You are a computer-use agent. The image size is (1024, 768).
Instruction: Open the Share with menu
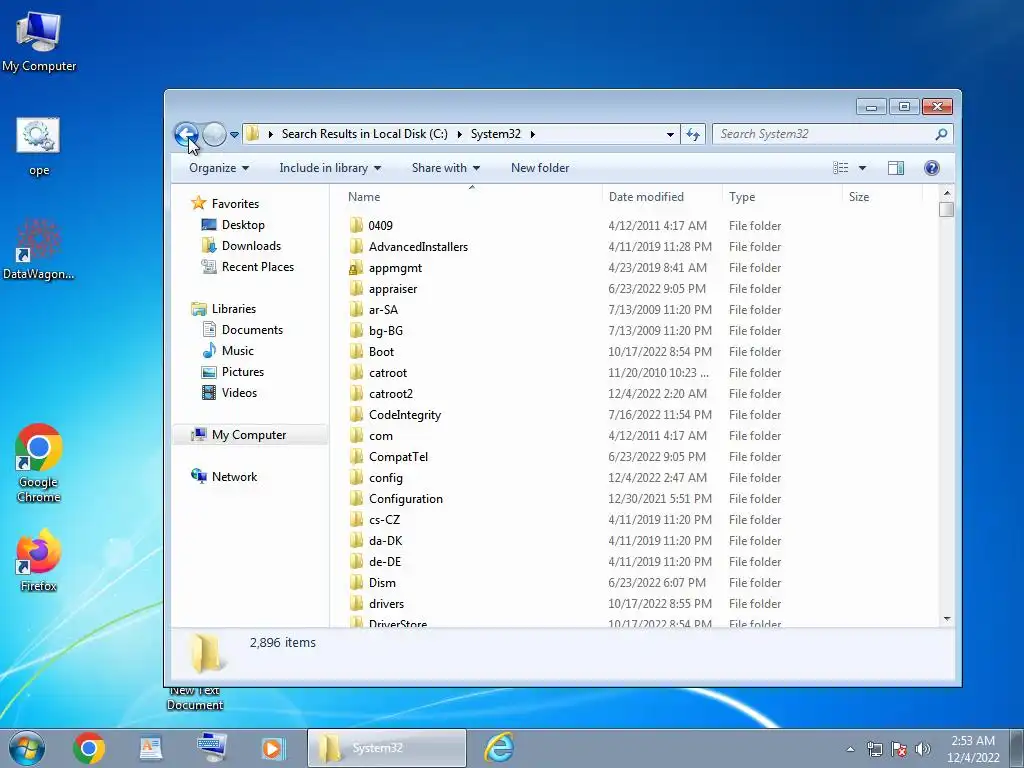point(446,168)
